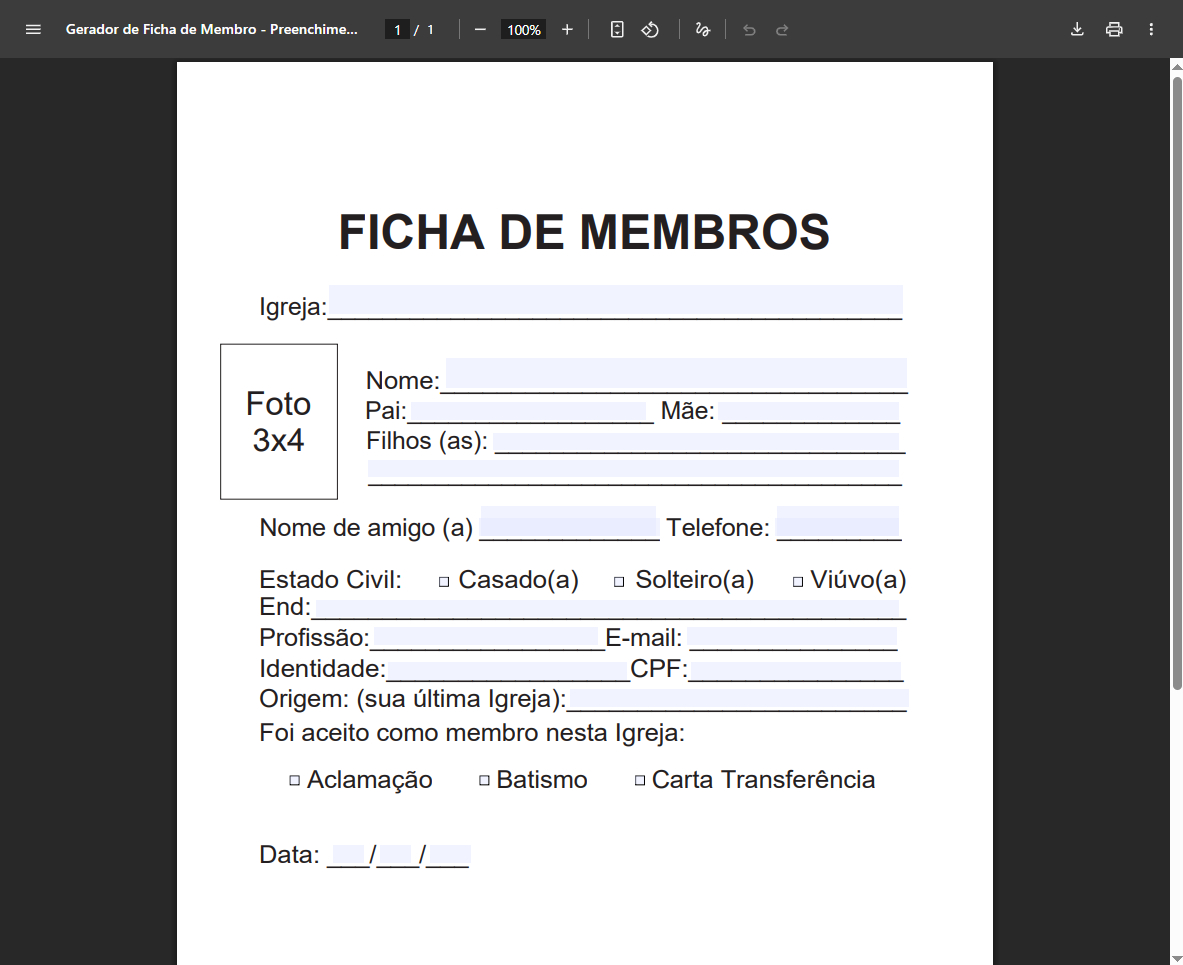Image resolution: width=1183 pixels, height=965 pixels.
Task: Edit the zoom level showing 100%
Action: click(522, 29)
